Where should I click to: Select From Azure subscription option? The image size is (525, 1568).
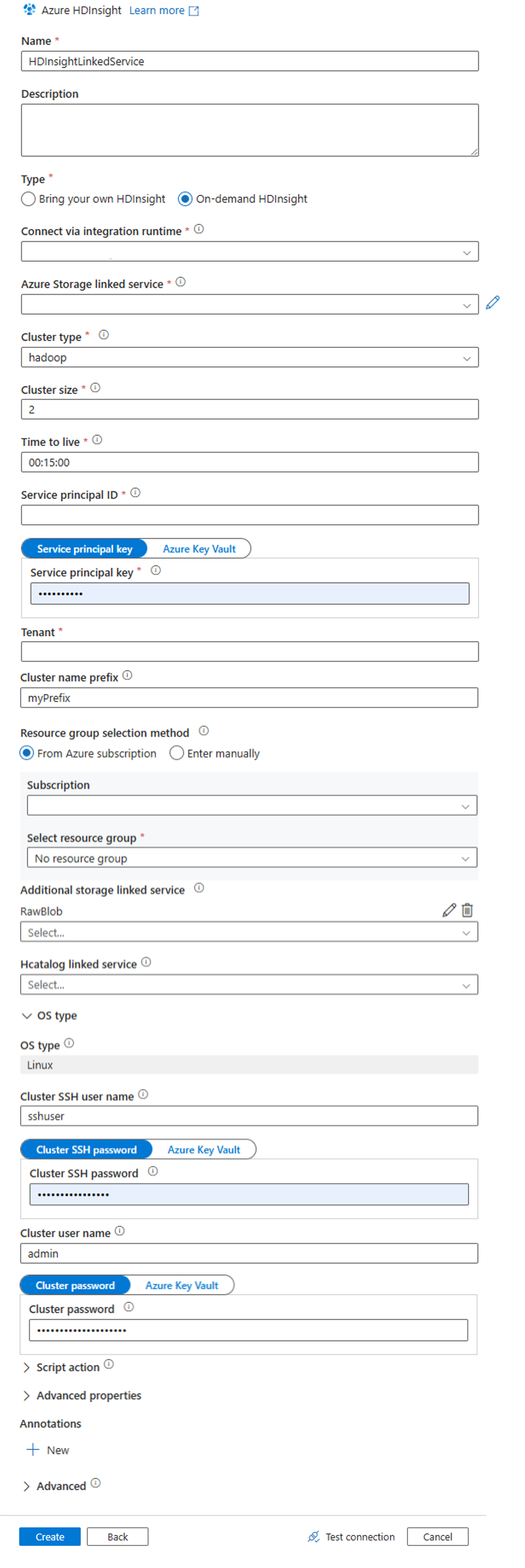(27, 753)
